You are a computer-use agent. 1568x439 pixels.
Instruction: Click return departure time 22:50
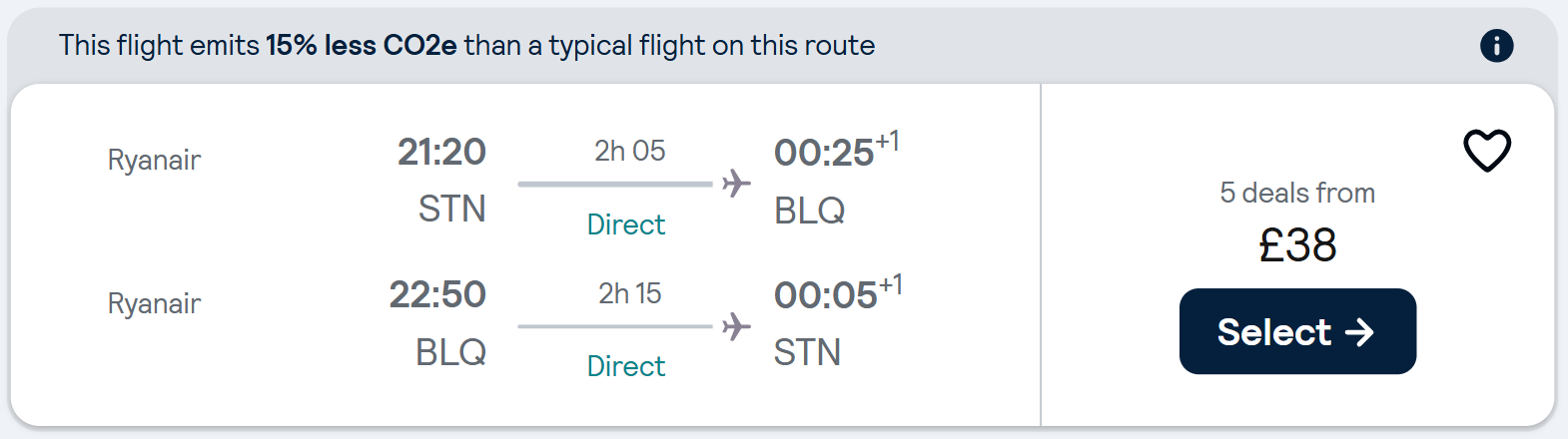[x=437, y=294]
